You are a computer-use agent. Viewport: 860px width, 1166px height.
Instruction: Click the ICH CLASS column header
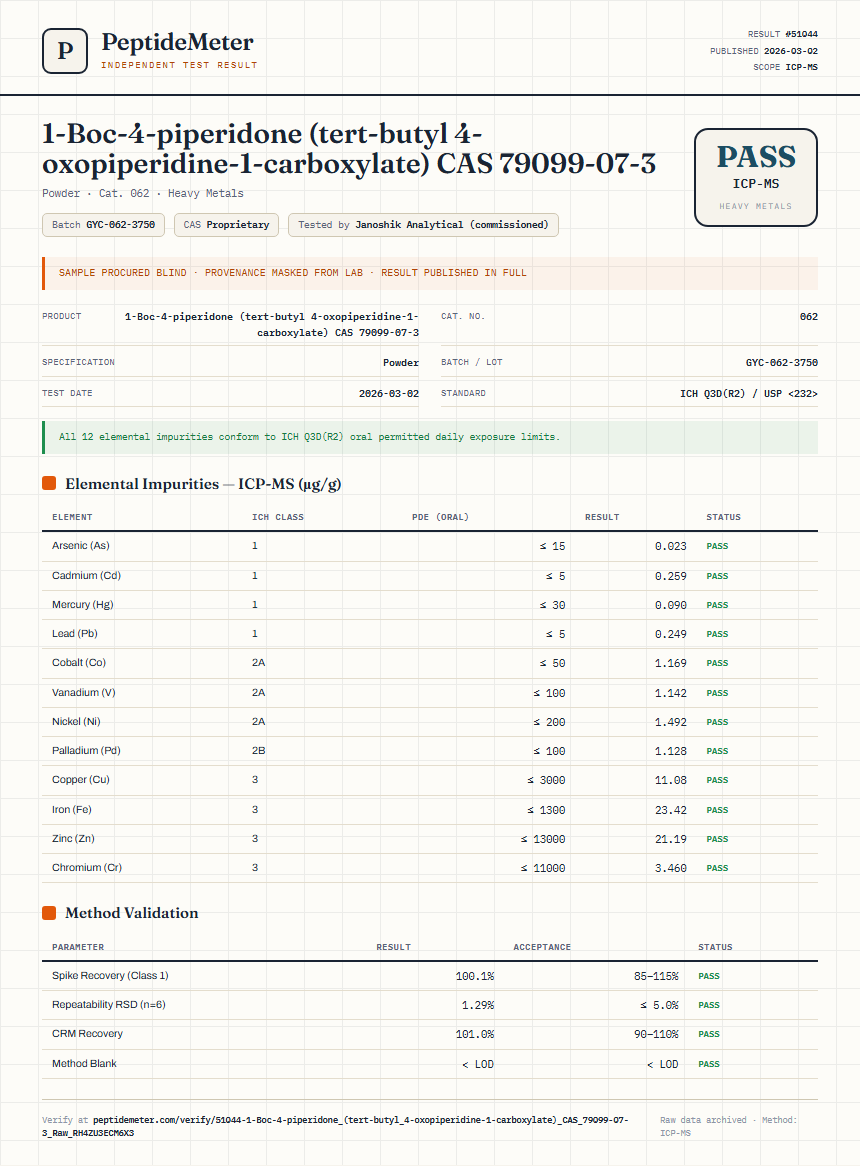coord(278,517)
